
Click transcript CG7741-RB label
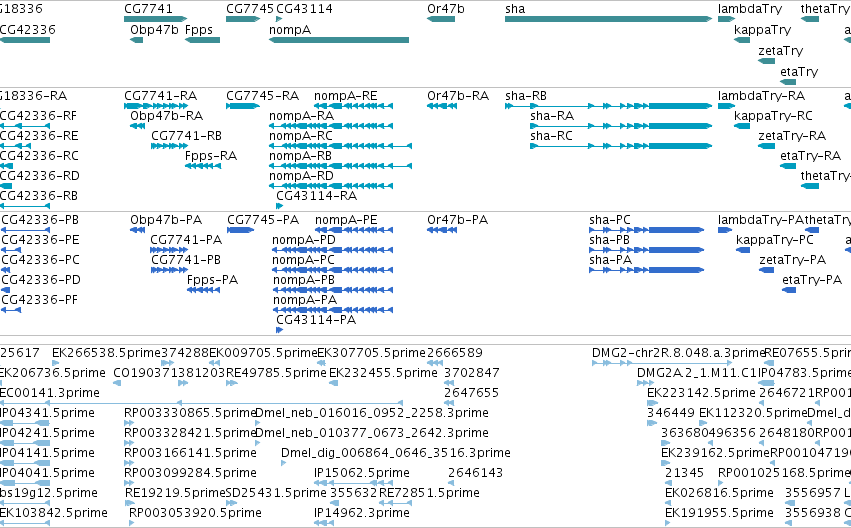coord(186,136)
